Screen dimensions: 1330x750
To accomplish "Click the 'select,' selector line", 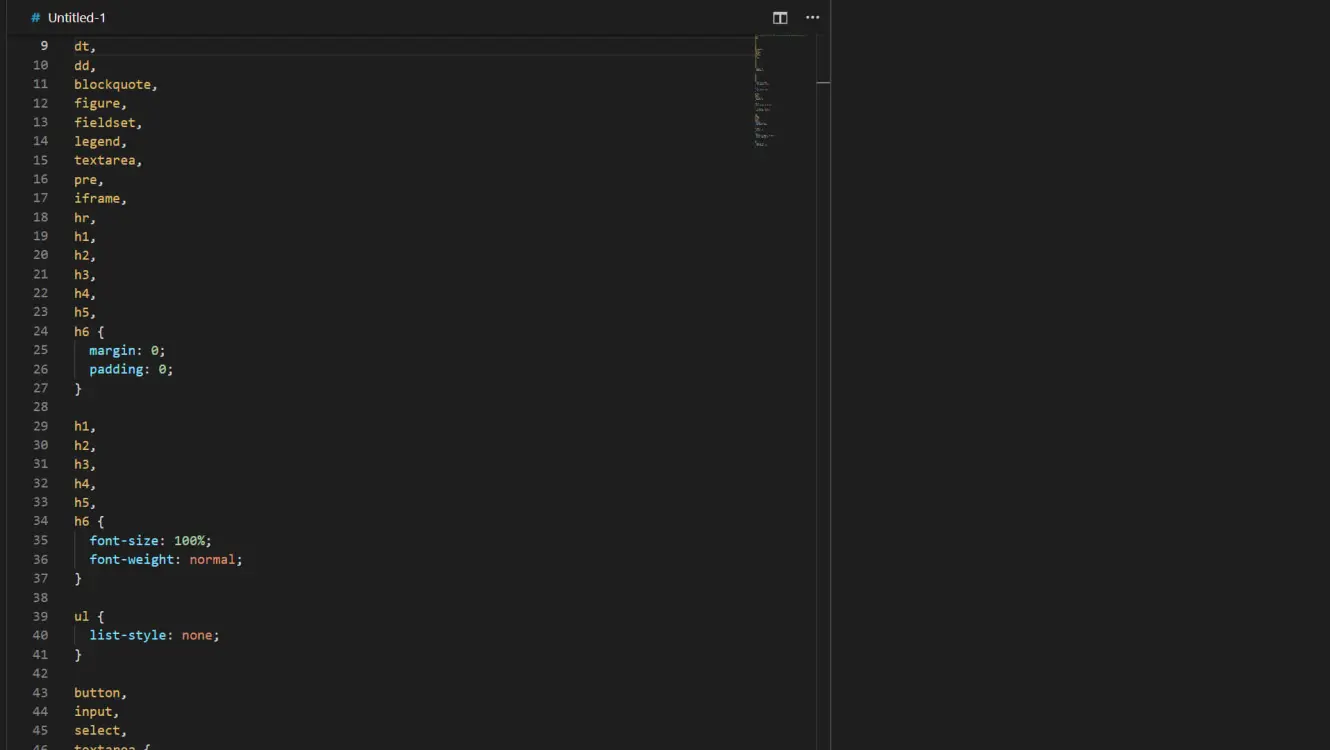I will click(100, 730).
